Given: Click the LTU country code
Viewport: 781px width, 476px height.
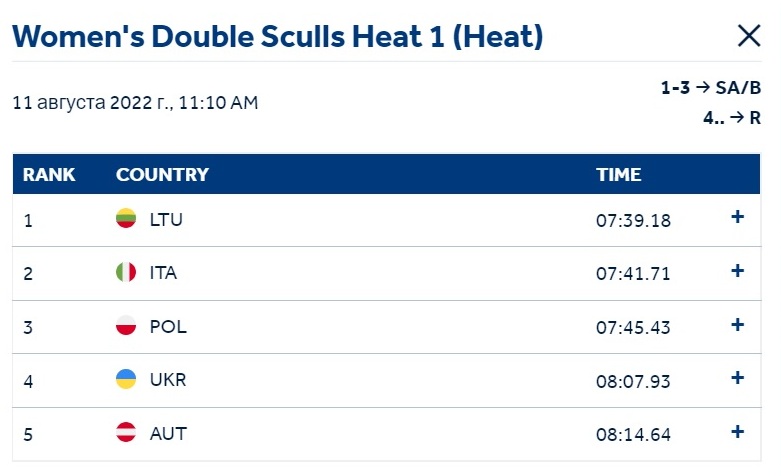Looking at the screenshot, I should [x=166, y=220].
